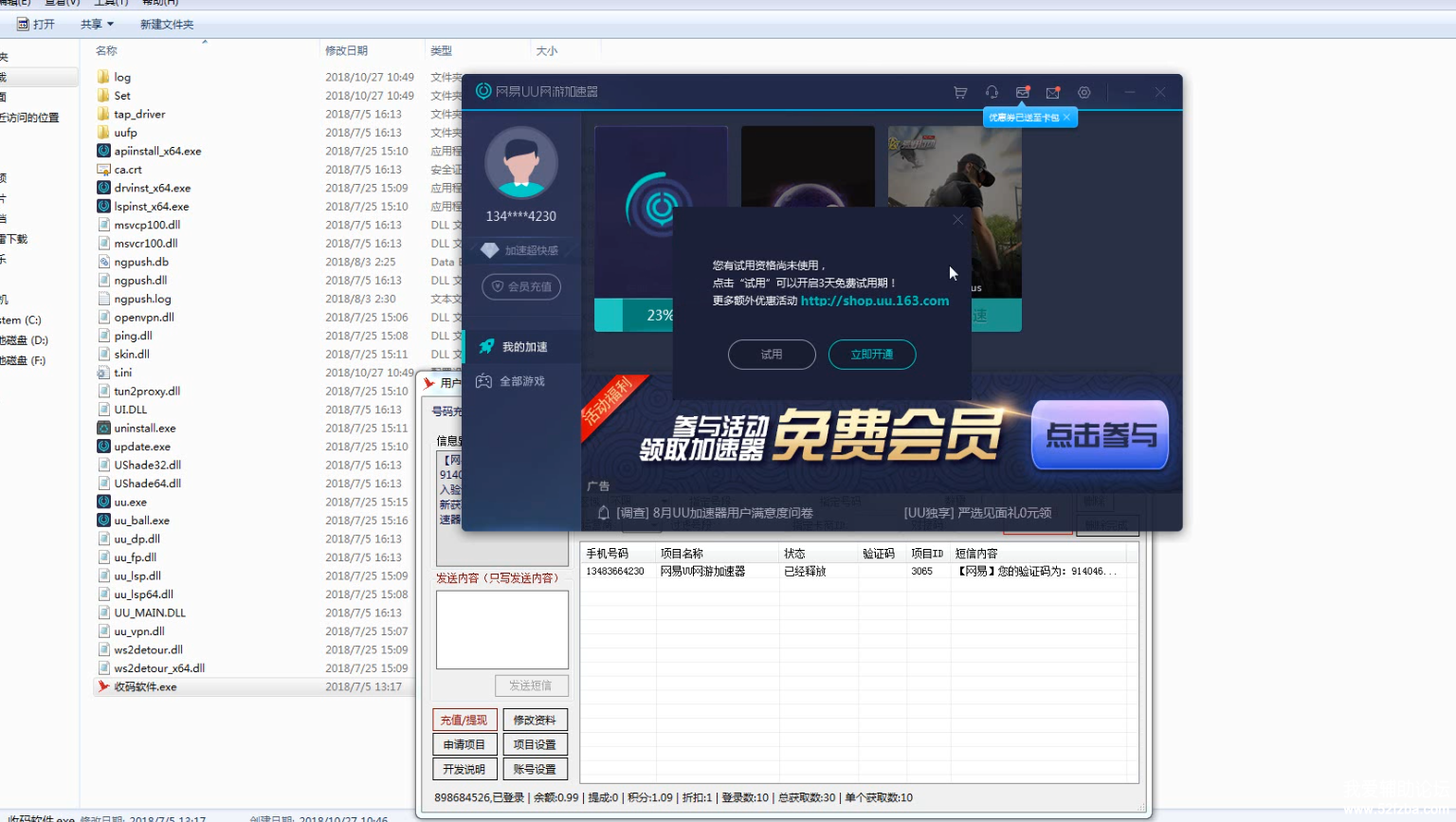This screenshot has height=822, width=1456.
Task: Select the 收码软件.exe file icon
Action: click(x=104, y=687)
